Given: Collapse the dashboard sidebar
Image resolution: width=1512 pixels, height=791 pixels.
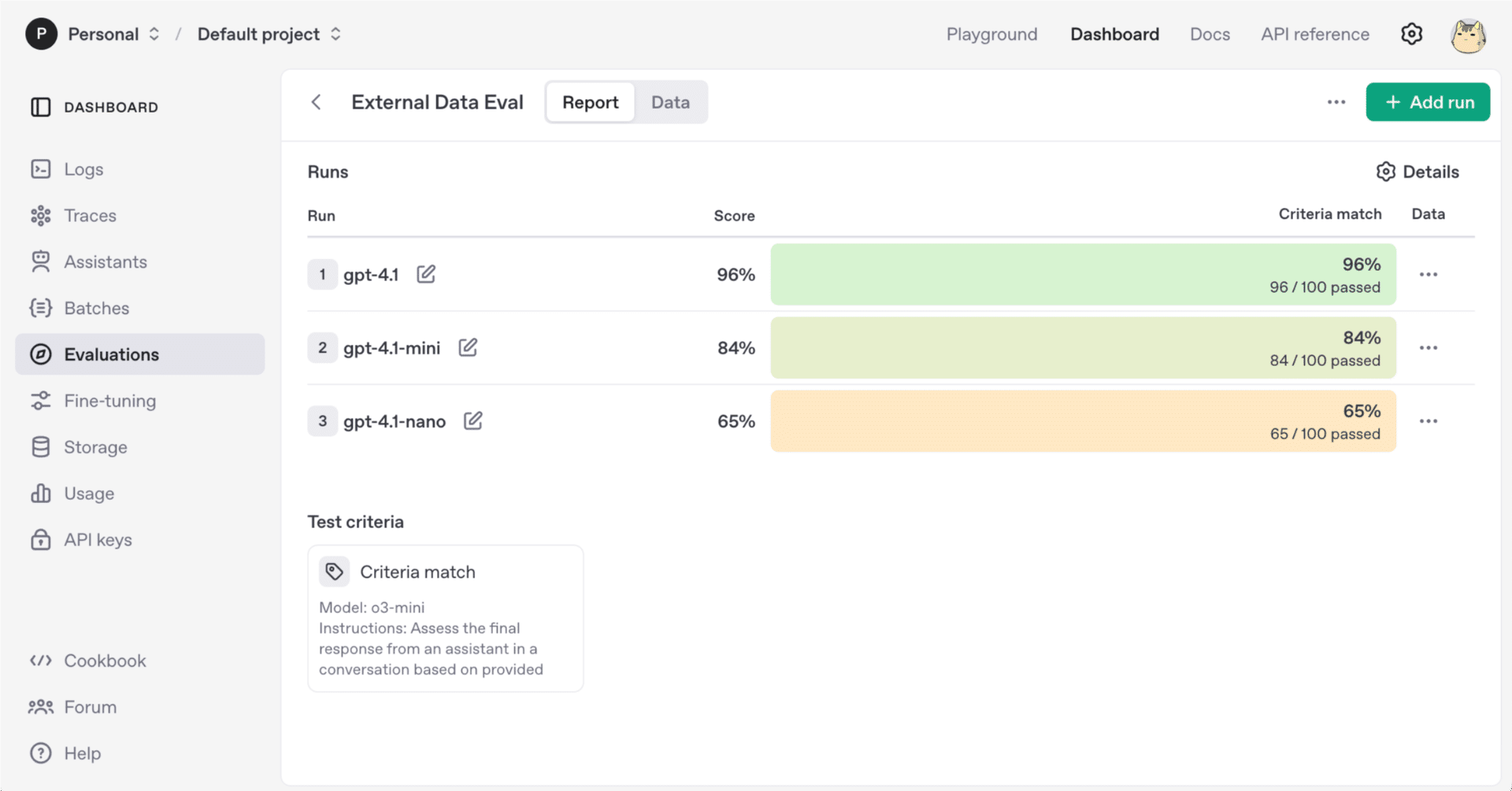Looking at the screenshot, I should click(x=41, y=107).
